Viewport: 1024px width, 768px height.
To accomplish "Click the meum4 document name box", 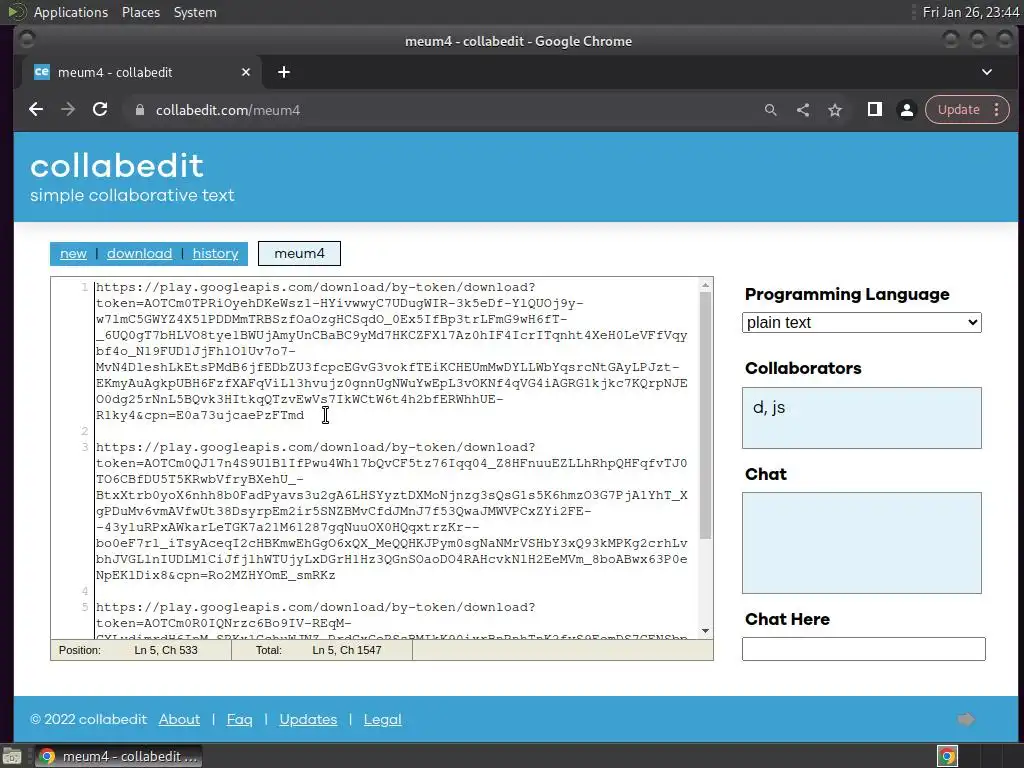I will tap(299, 253).
